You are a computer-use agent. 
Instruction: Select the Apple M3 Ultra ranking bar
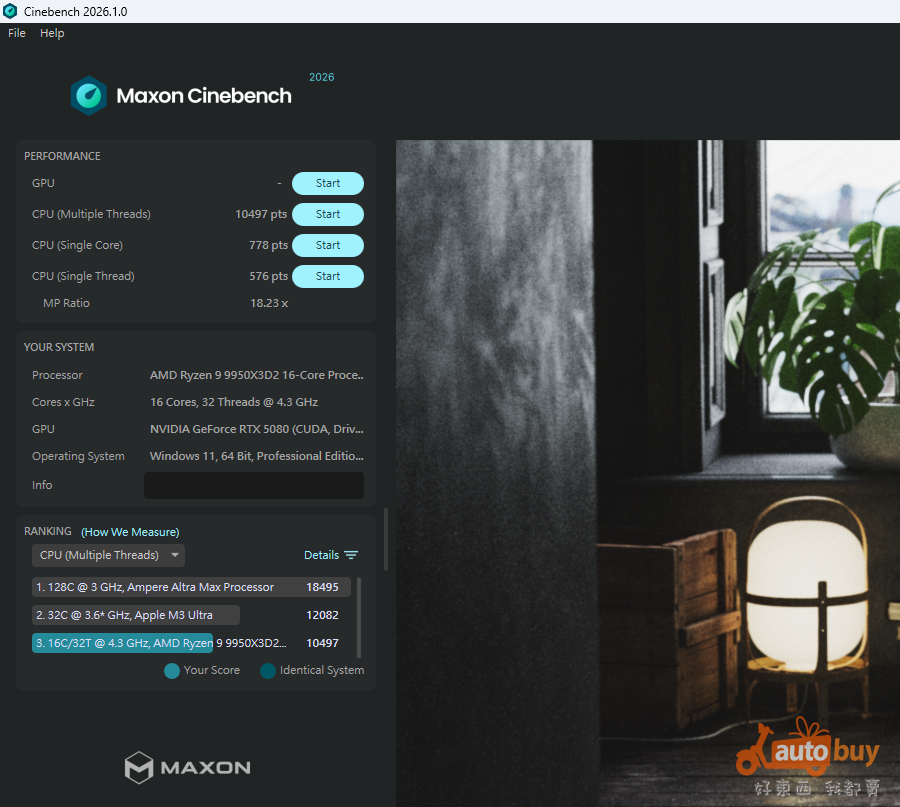pyautogui.click(x=136, y=615)
